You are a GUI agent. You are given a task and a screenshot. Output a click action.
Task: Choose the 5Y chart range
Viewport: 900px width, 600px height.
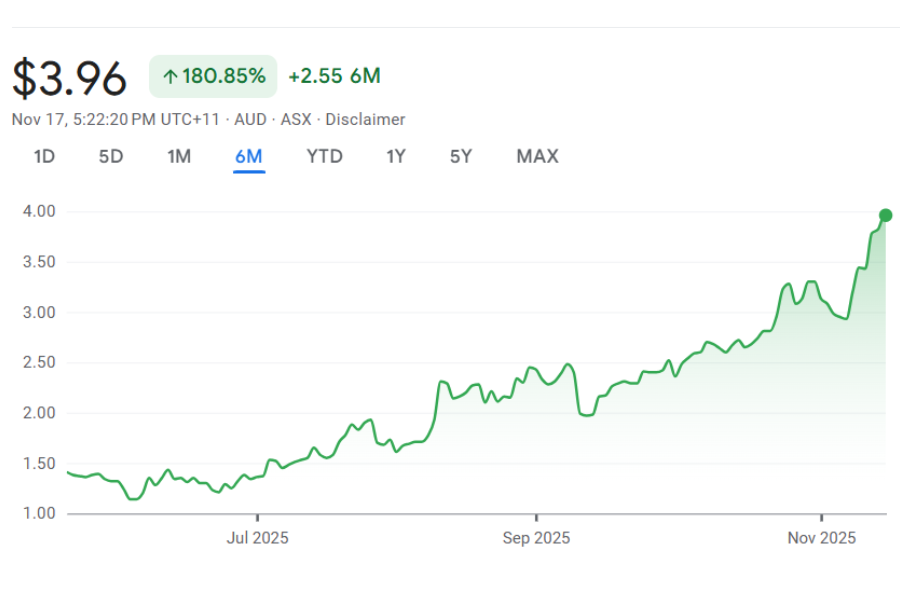coord(460,156)
